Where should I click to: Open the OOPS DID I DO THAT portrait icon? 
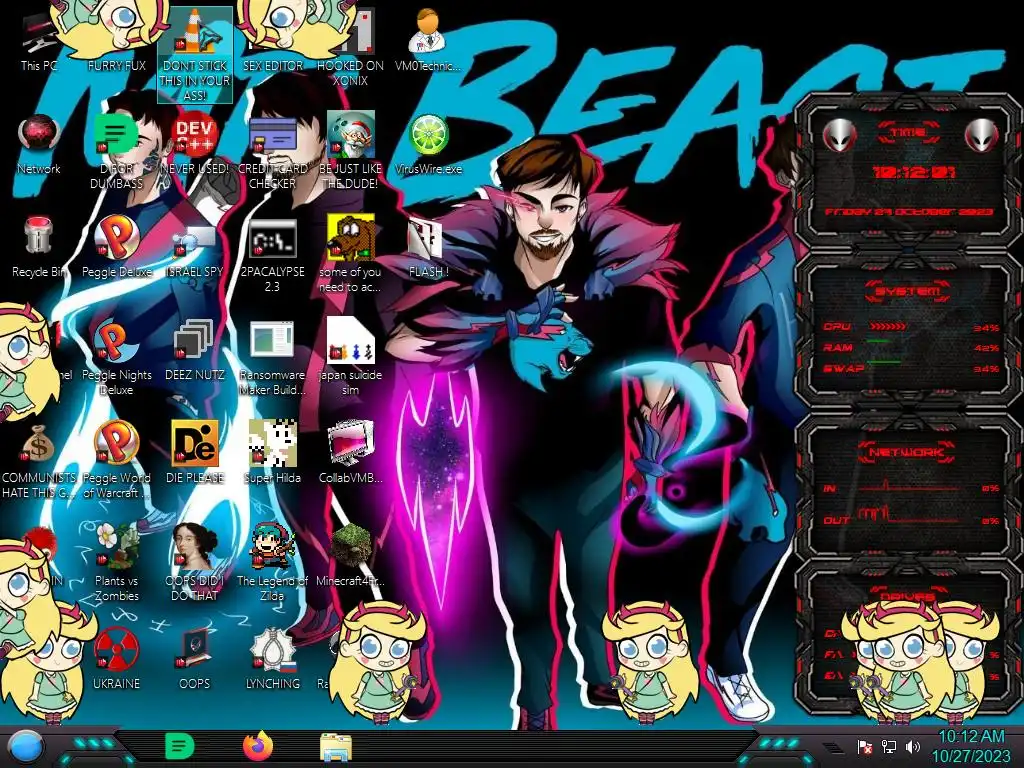[x=195, y=563]
